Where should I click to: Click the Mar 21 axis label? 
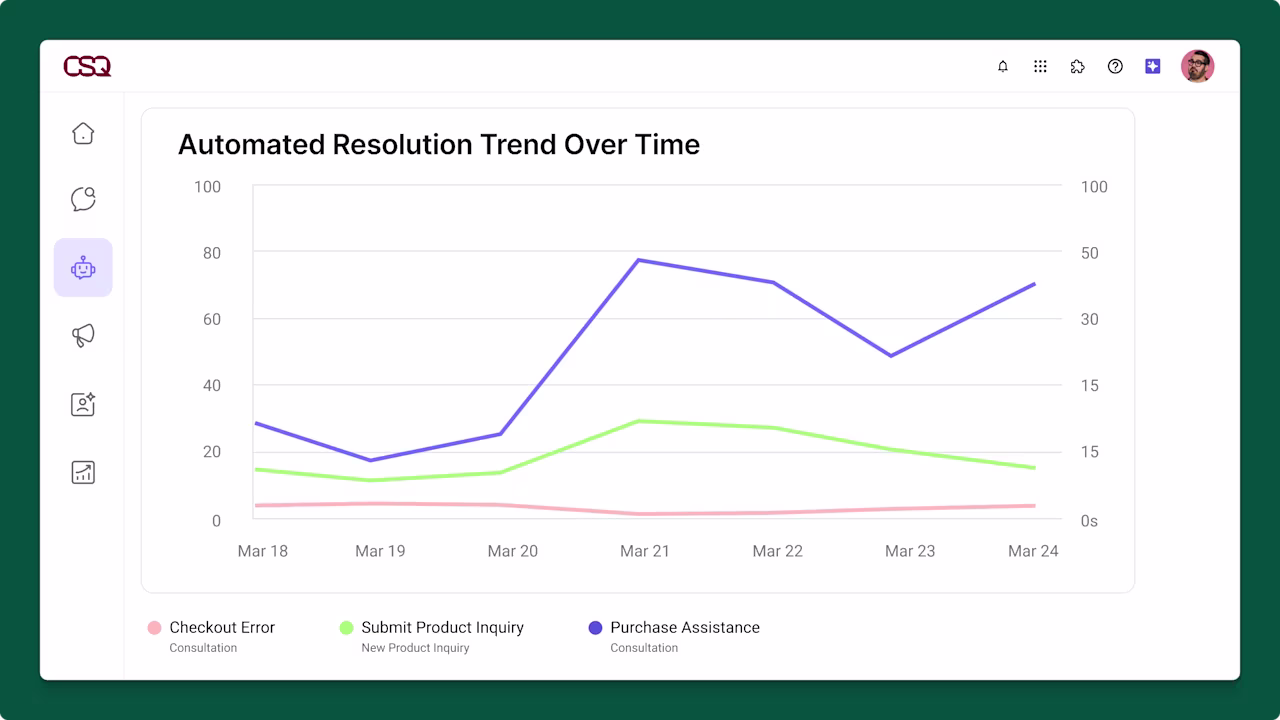point(645,551)
